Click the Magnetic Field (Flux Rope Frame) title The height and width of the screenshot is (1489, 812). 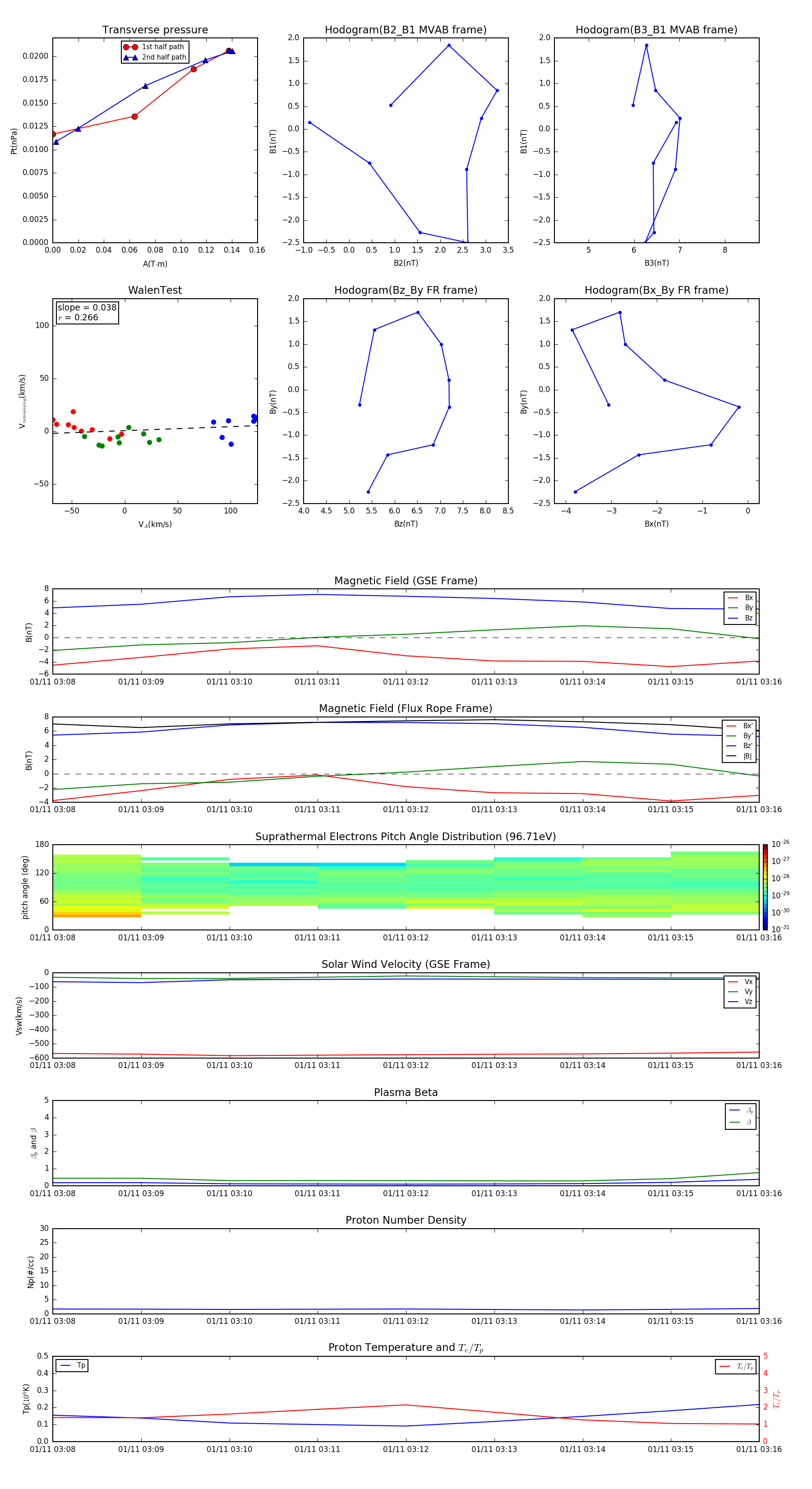tap(406, 709)
